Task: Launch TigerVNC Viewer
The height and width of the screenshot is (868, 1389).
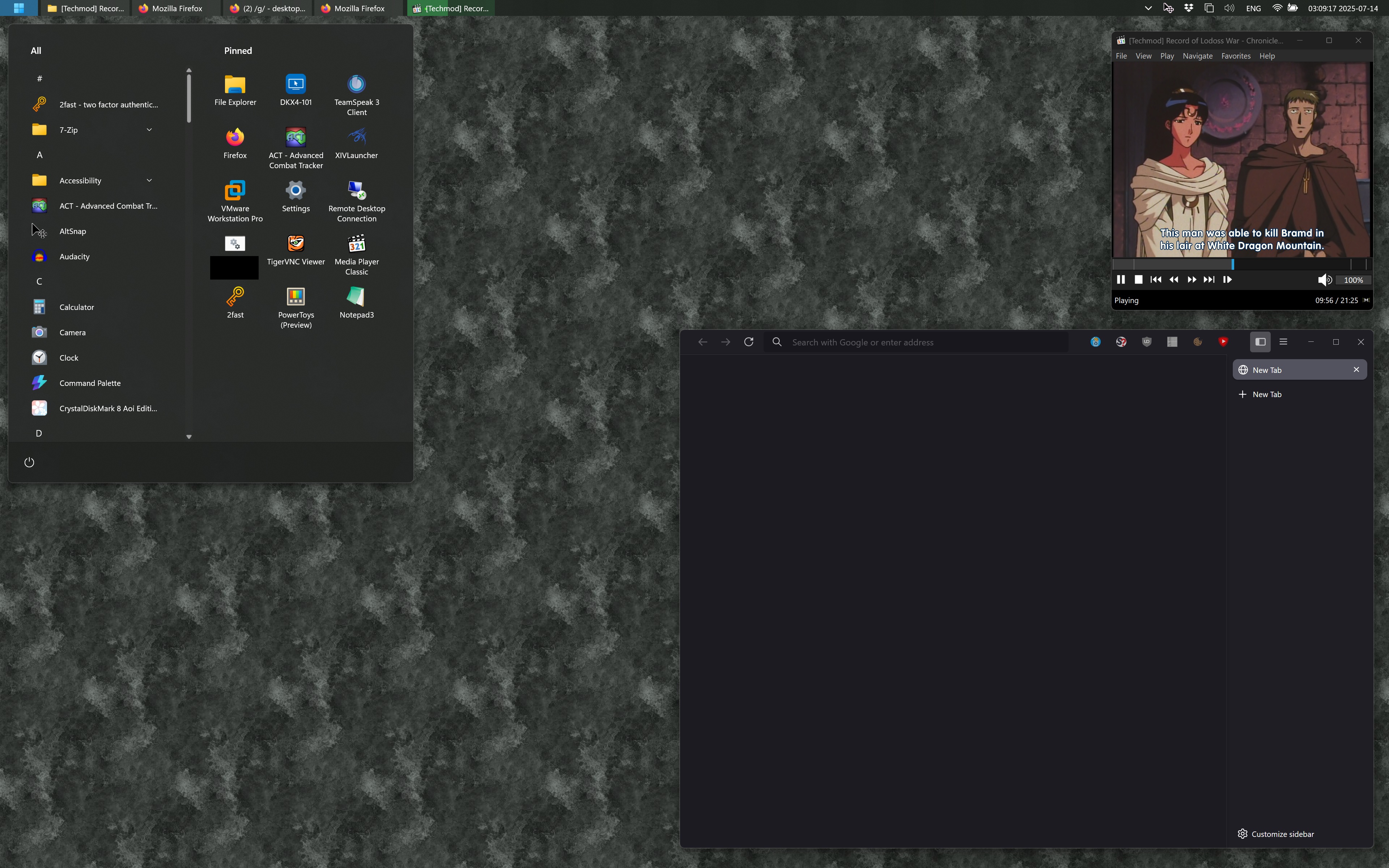Action: click(x=296, y=250)
